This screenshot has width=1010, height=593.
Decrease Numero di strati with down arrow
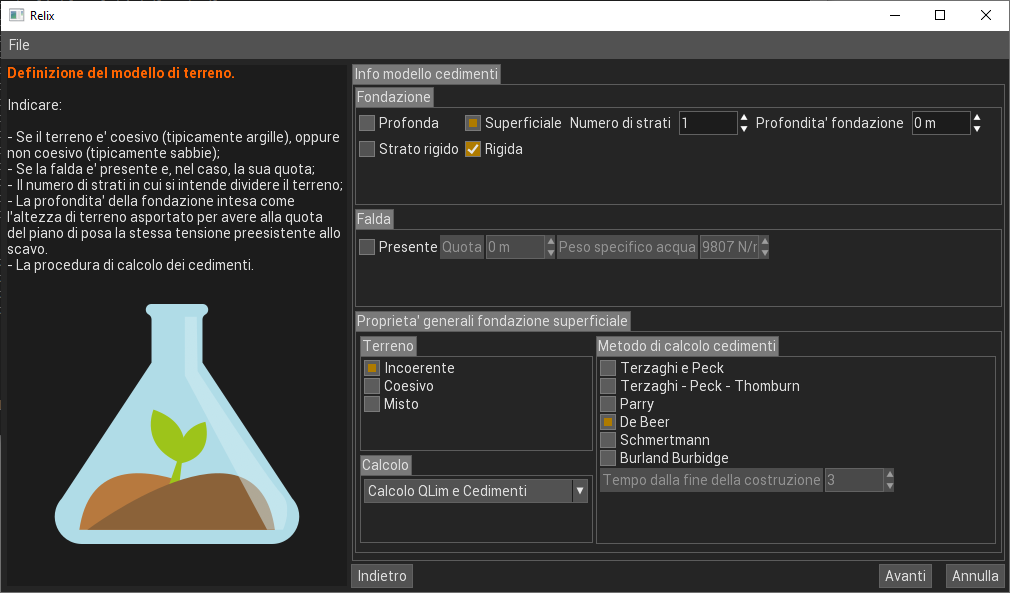coord(744,129)
